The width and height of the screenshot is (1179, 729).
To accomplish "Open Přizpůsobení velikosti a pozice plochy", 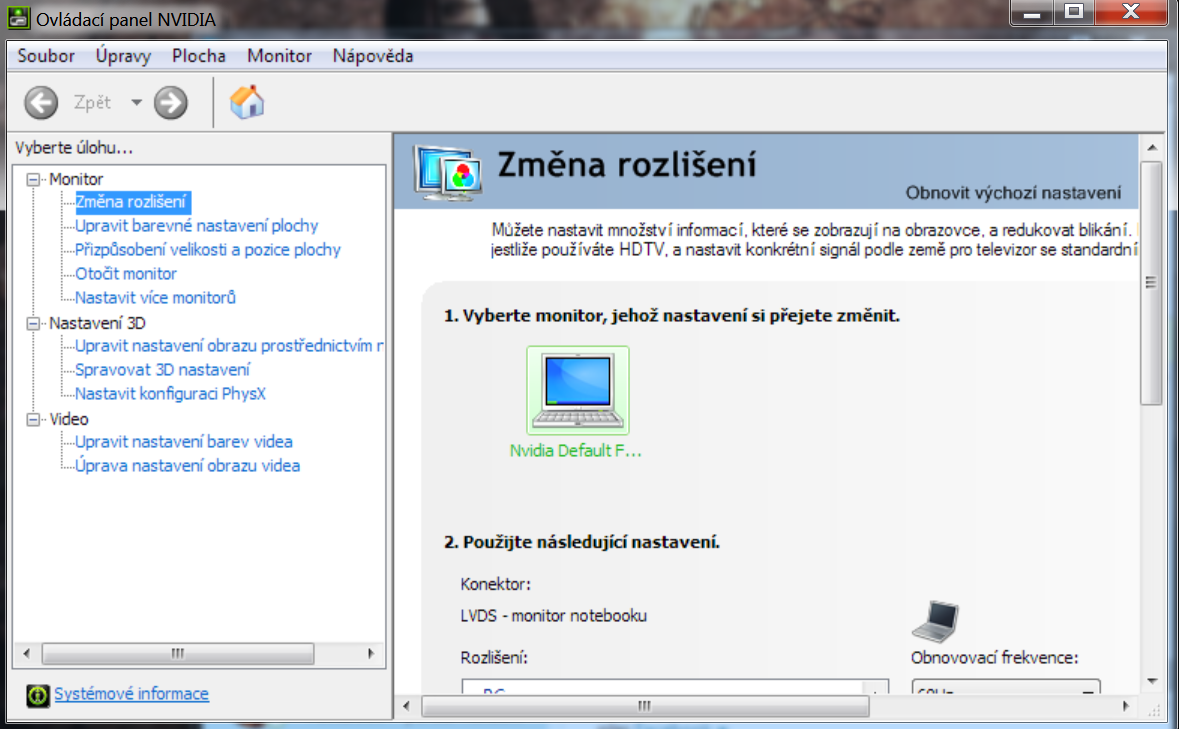I will [208, 250].
